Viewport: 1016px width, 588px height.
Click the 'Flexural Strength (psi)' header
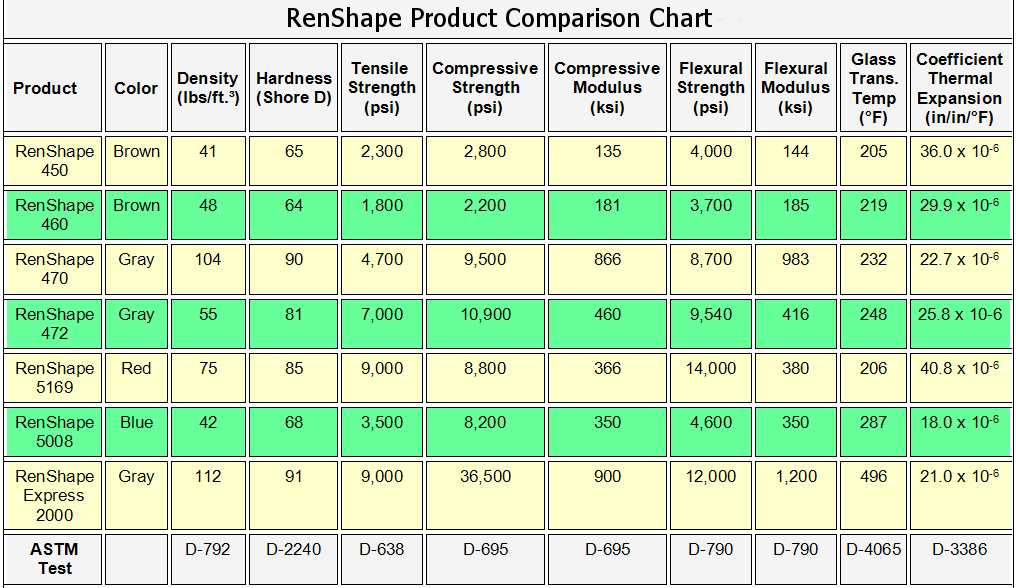pyautogui.click(x=711, y=88)
